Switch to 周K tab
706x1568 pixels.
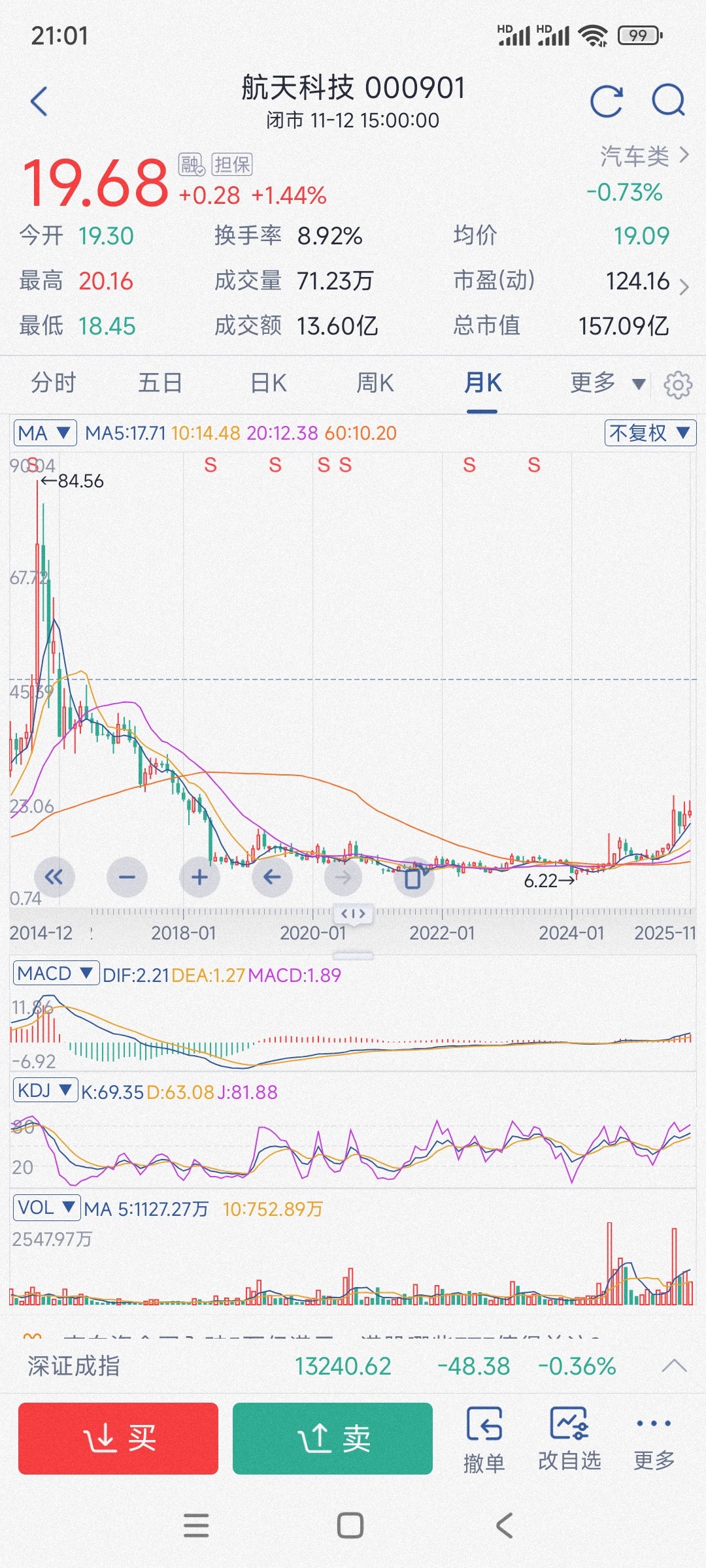click(375, 383)
